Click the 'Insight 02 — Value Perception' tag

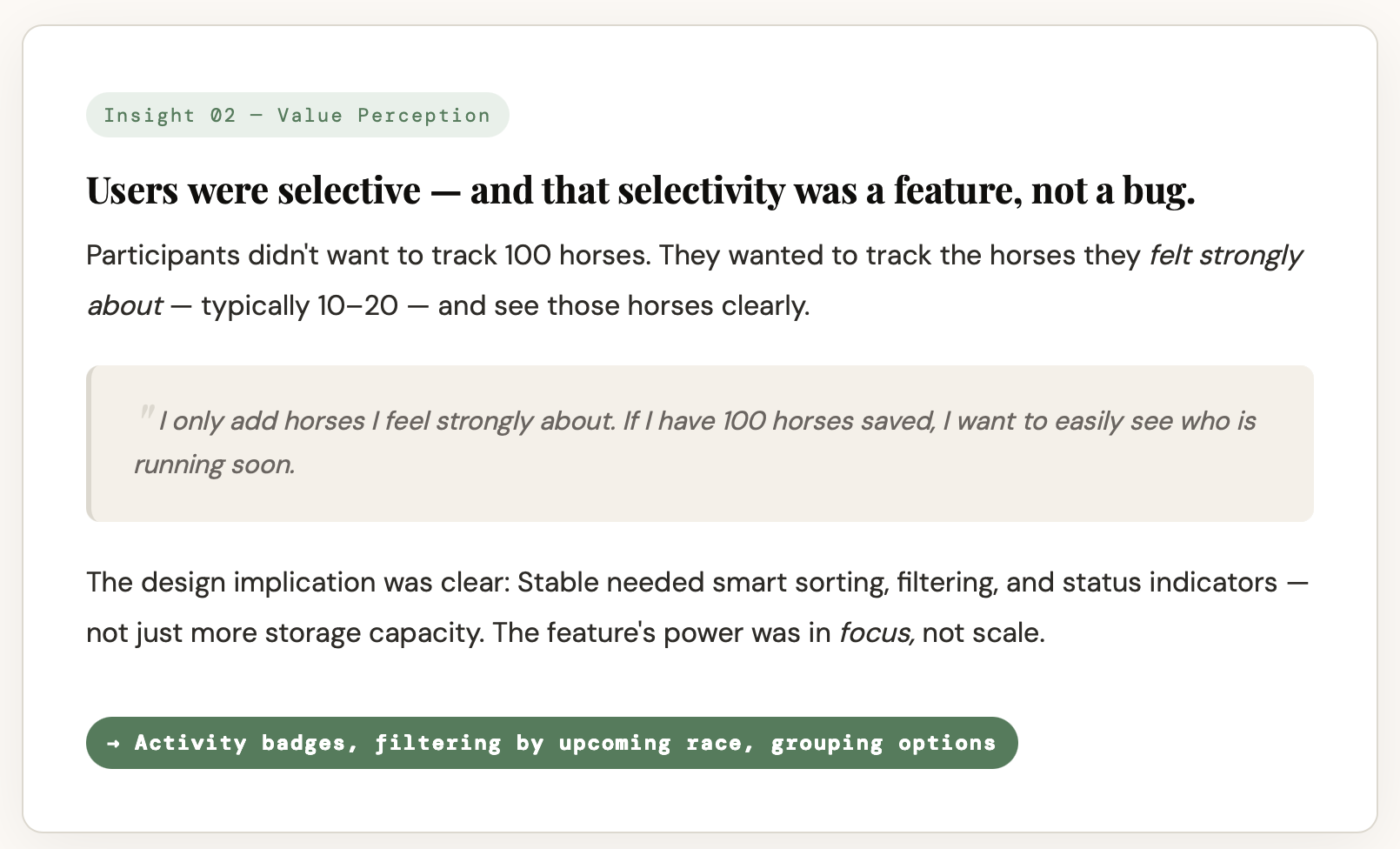pos(297,115)
